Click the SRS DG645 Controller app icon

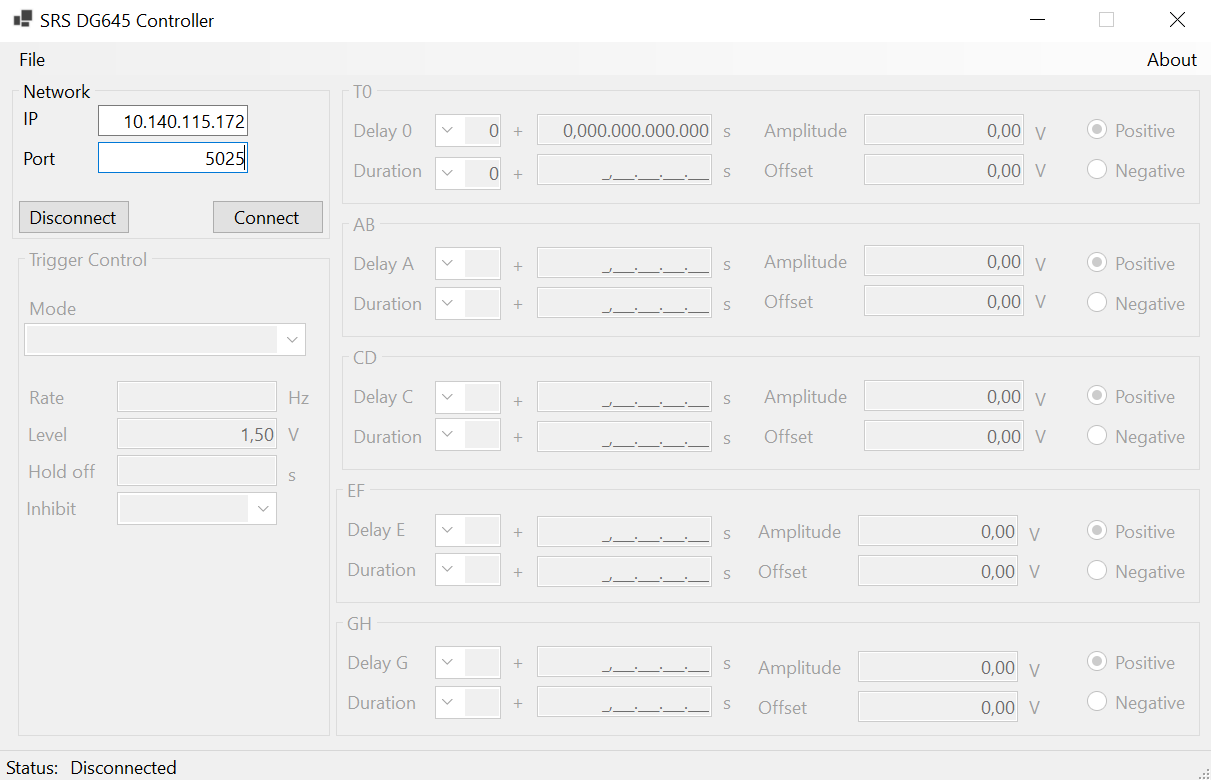pyautogui.click(x=22, y=19)
